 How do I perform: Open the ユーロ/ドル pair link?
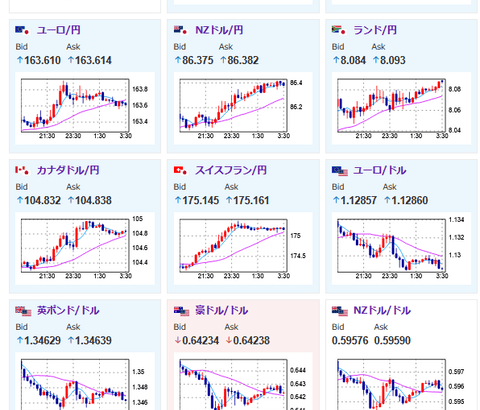(x=380, y=170)
